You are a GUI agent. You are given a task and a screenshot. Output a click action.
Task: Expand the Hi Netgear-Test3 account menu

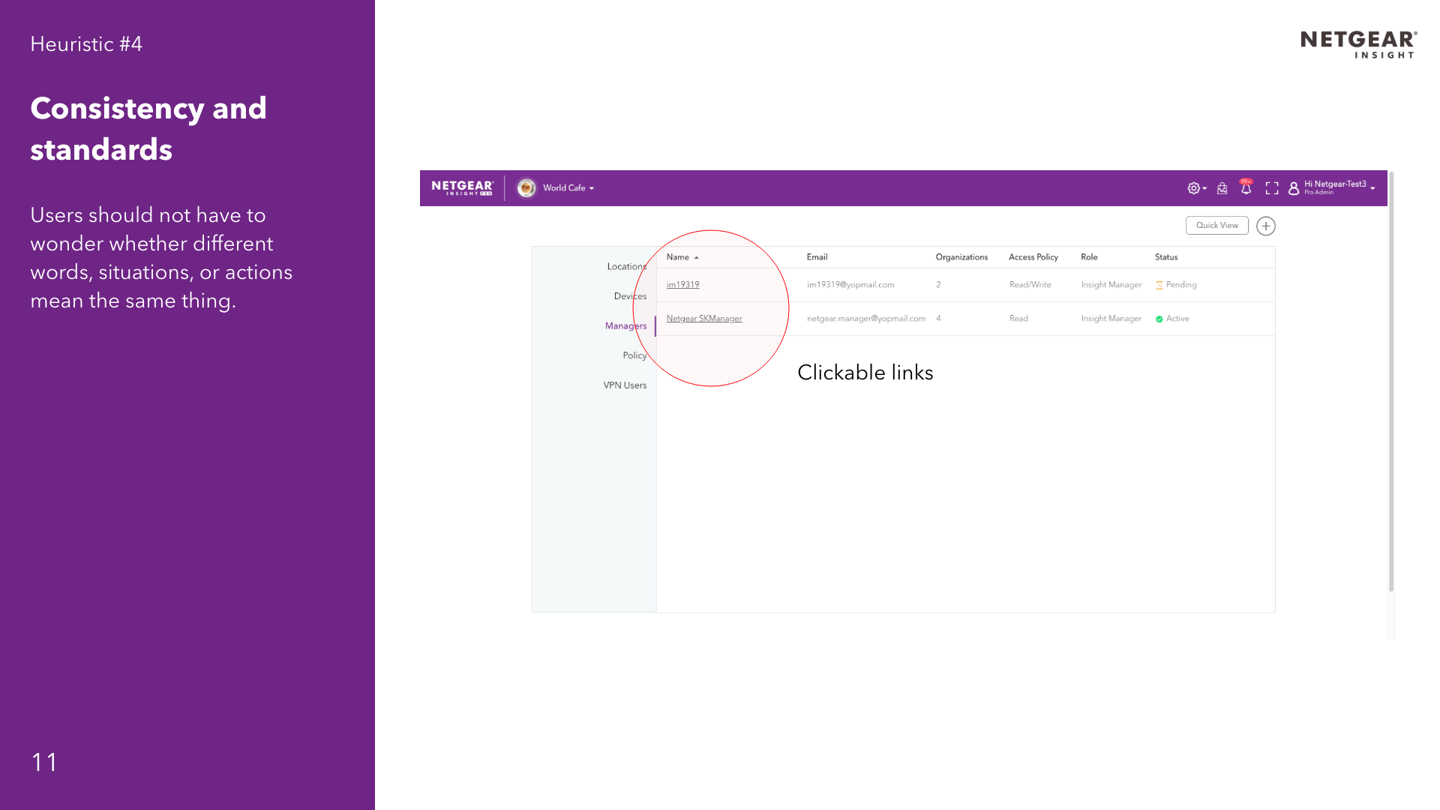[x=1339, y=187]
